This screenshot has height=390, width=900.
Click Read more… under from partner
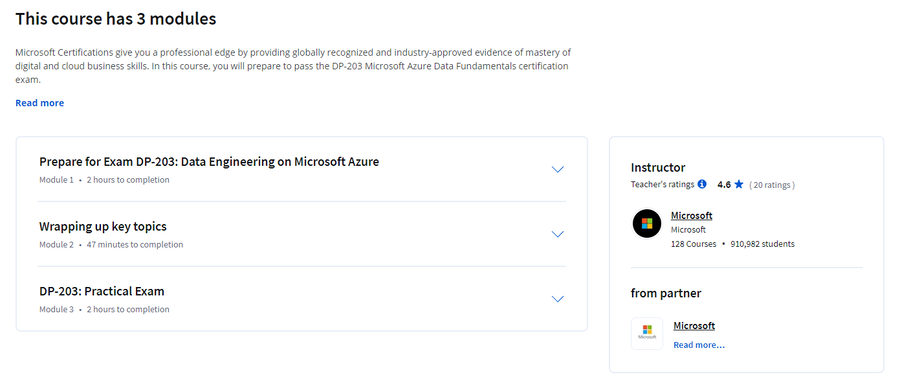(x=699, y=345)
